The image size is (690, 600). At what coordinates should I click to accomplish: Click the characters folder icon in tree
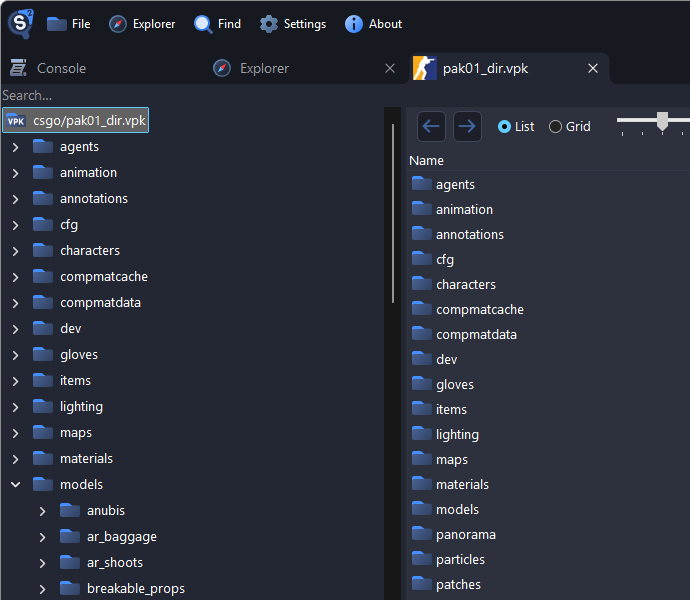tap(43, 250)
